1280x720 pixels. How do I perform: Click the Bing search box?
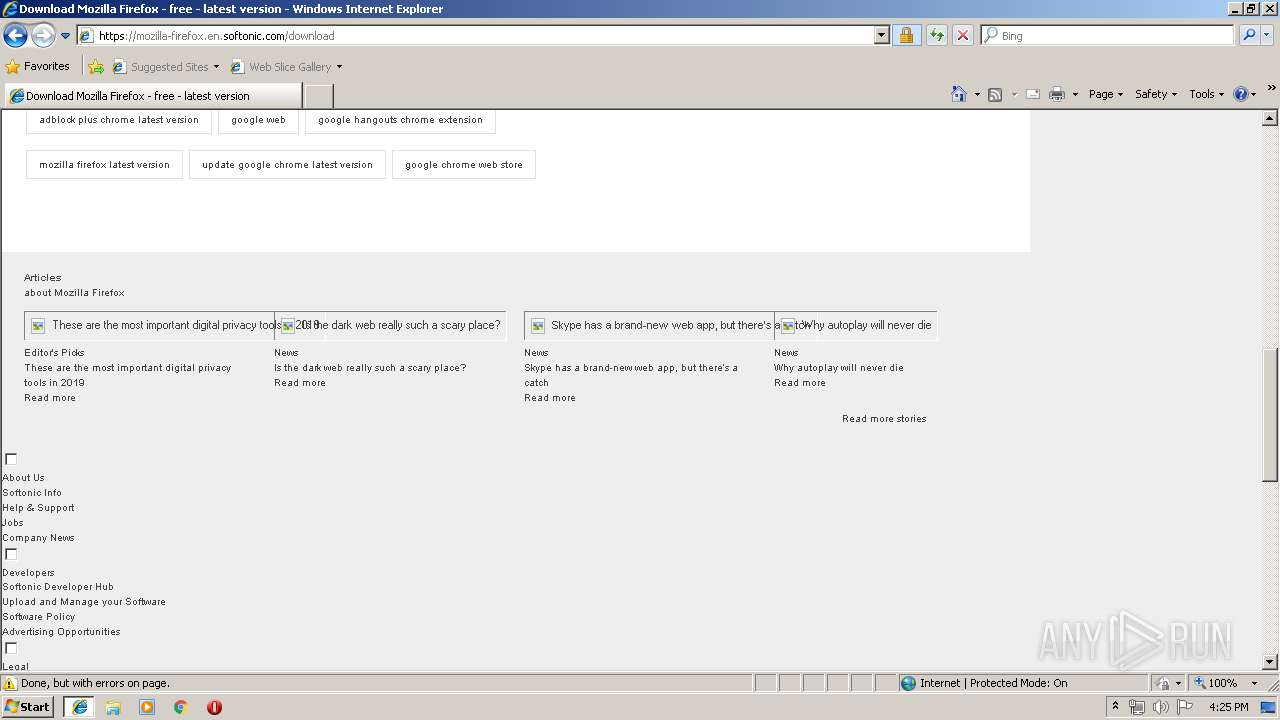(x=1108, y=35)
